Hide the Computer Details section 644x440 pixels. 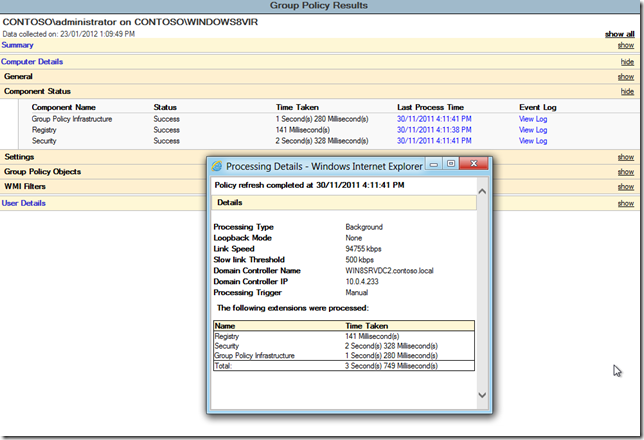coord(626,61)
